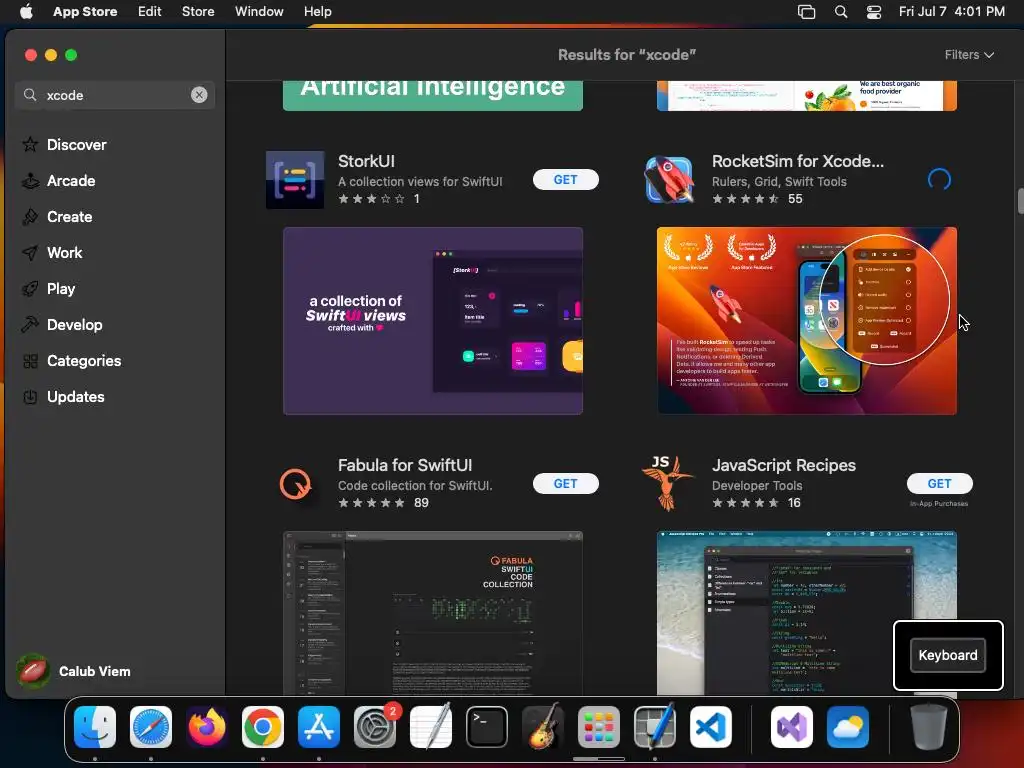Get the Fabula for SwiftUI app
Viewport: 1024px width, 768px height.
566,483
